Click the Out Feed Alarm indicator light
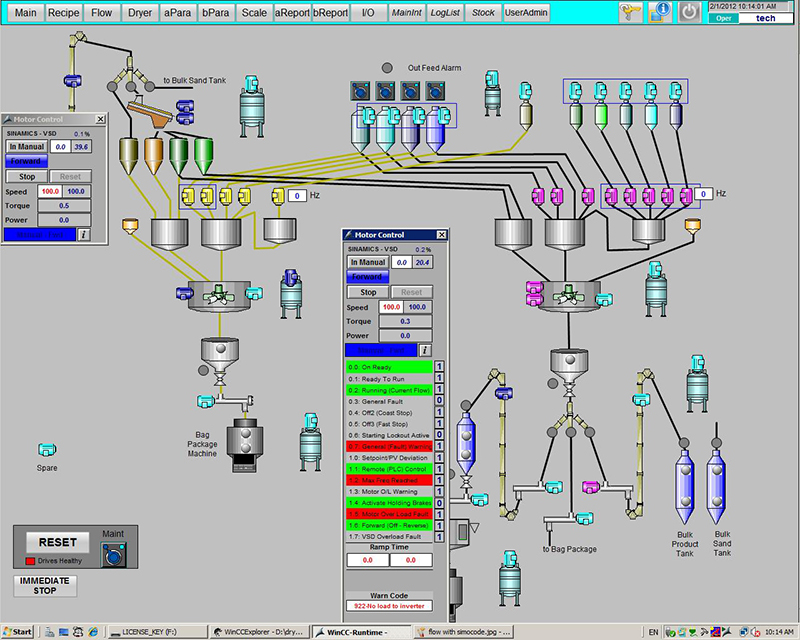The image size is (800, 640). tap(386, 68)
